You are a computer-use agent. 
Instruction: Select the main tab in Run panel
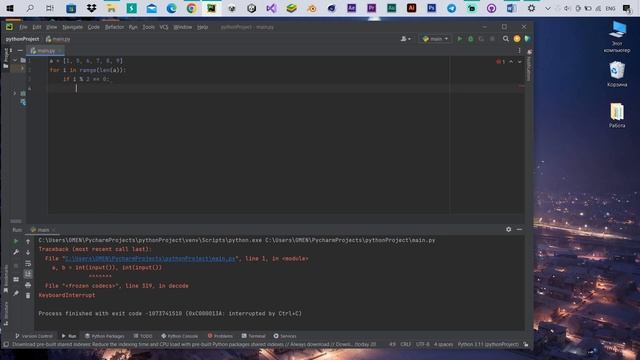[43, 230]
